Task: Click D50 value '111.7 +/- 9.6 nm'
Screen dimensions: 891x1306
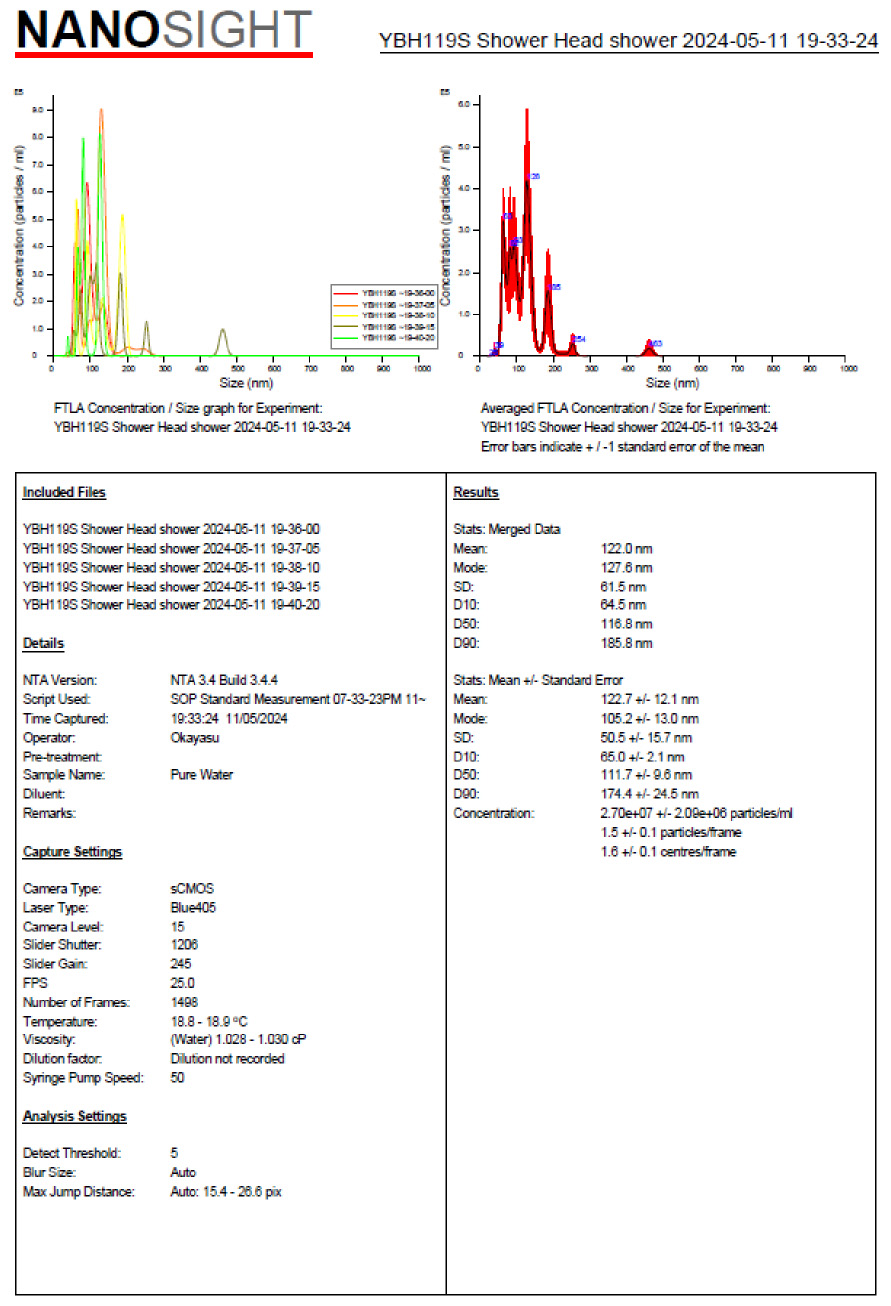Action: click(646, 775)
